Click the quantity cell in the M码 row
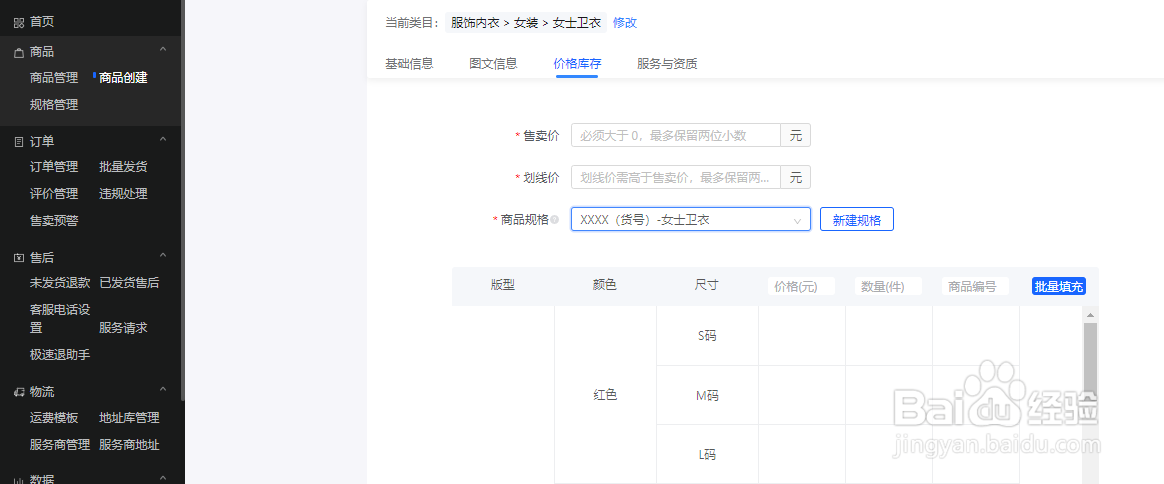Screen dimensions: 1164x484 click(889, 396)
